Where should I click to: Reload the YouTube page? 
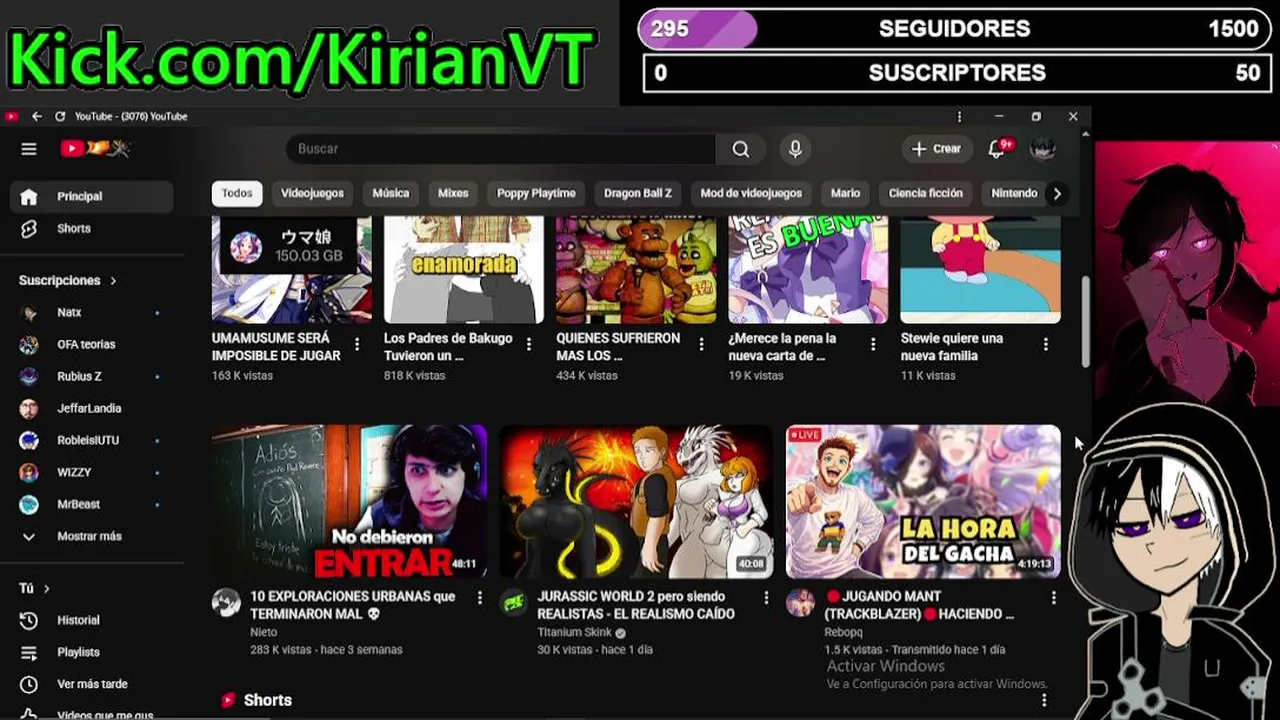(x=60, y=117)
